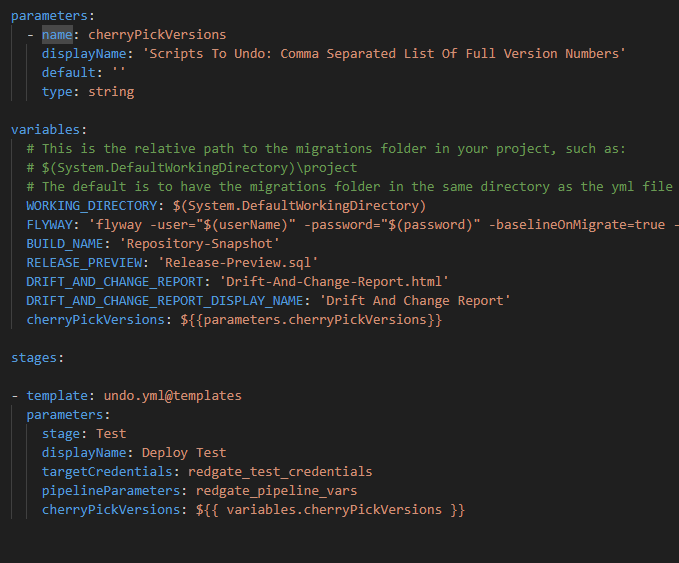Select the displayName 'Scripts To Undo' string

click(384, 54)
